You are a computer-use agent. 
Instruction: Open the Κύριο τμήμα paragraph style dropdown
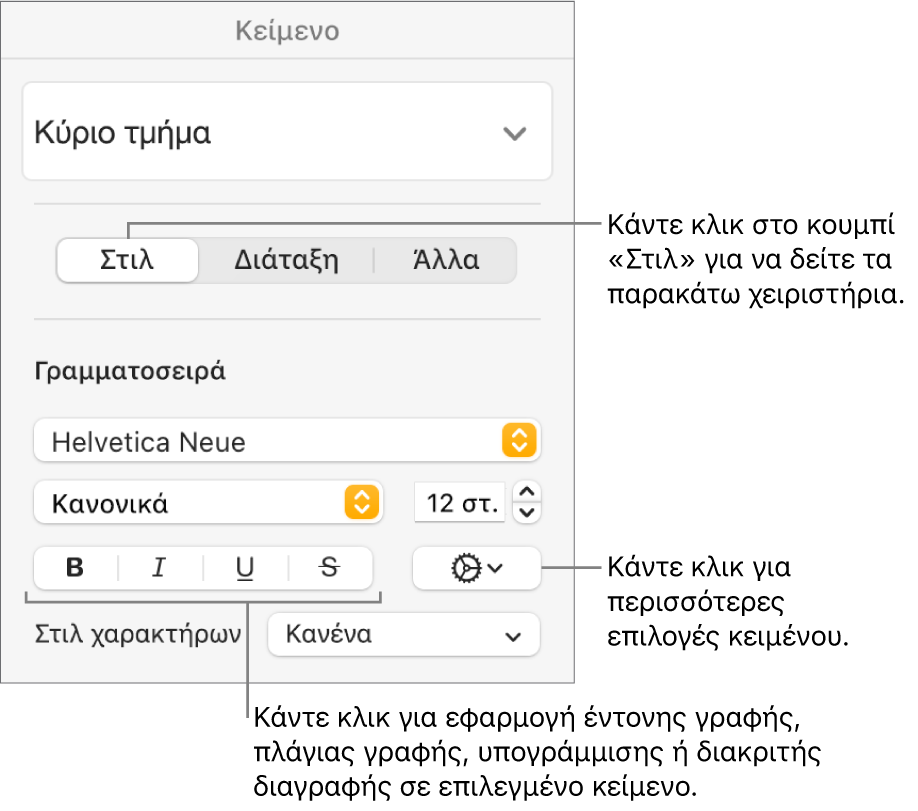(x=287, y=131)
